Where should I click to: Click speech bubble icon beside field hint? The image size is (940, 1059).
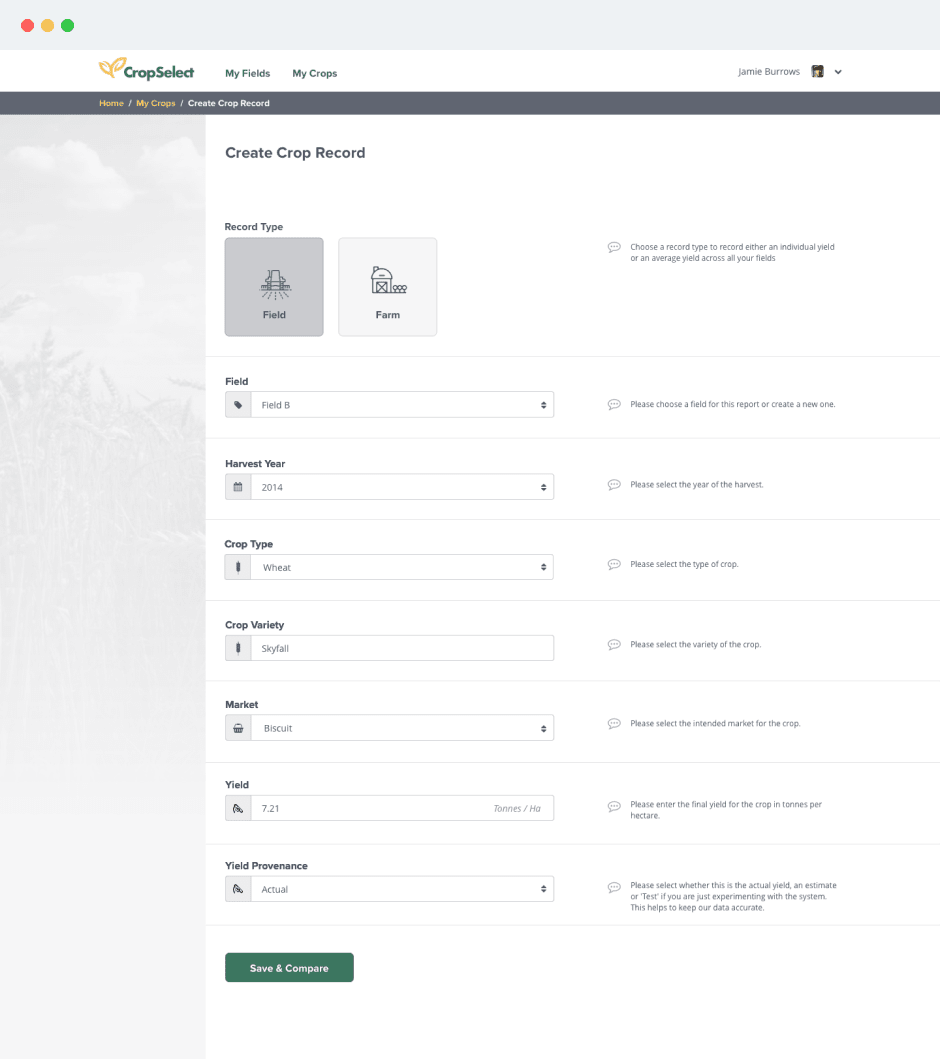pos(614,405)
